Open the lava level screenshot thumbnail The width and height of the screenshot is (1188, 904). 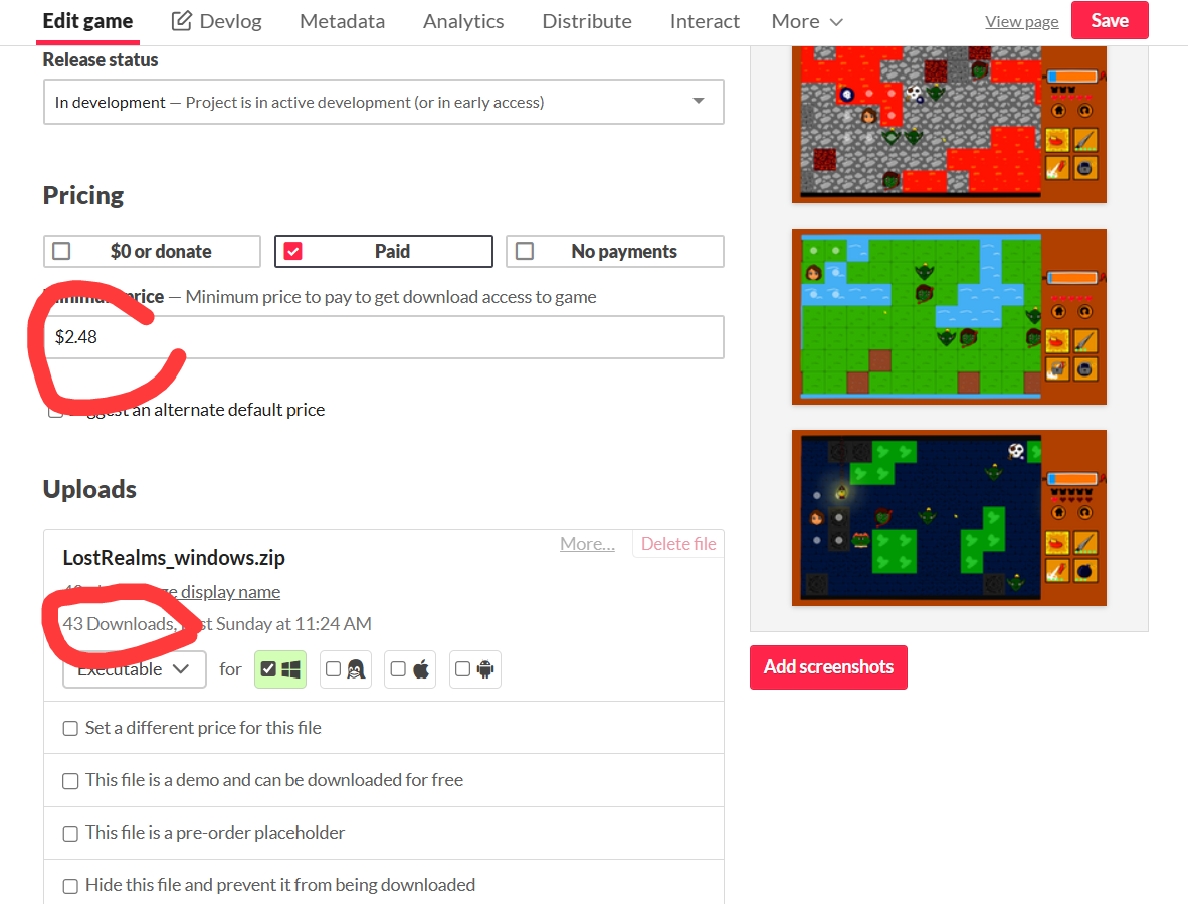pyautogui.click(x=948, y=122)
